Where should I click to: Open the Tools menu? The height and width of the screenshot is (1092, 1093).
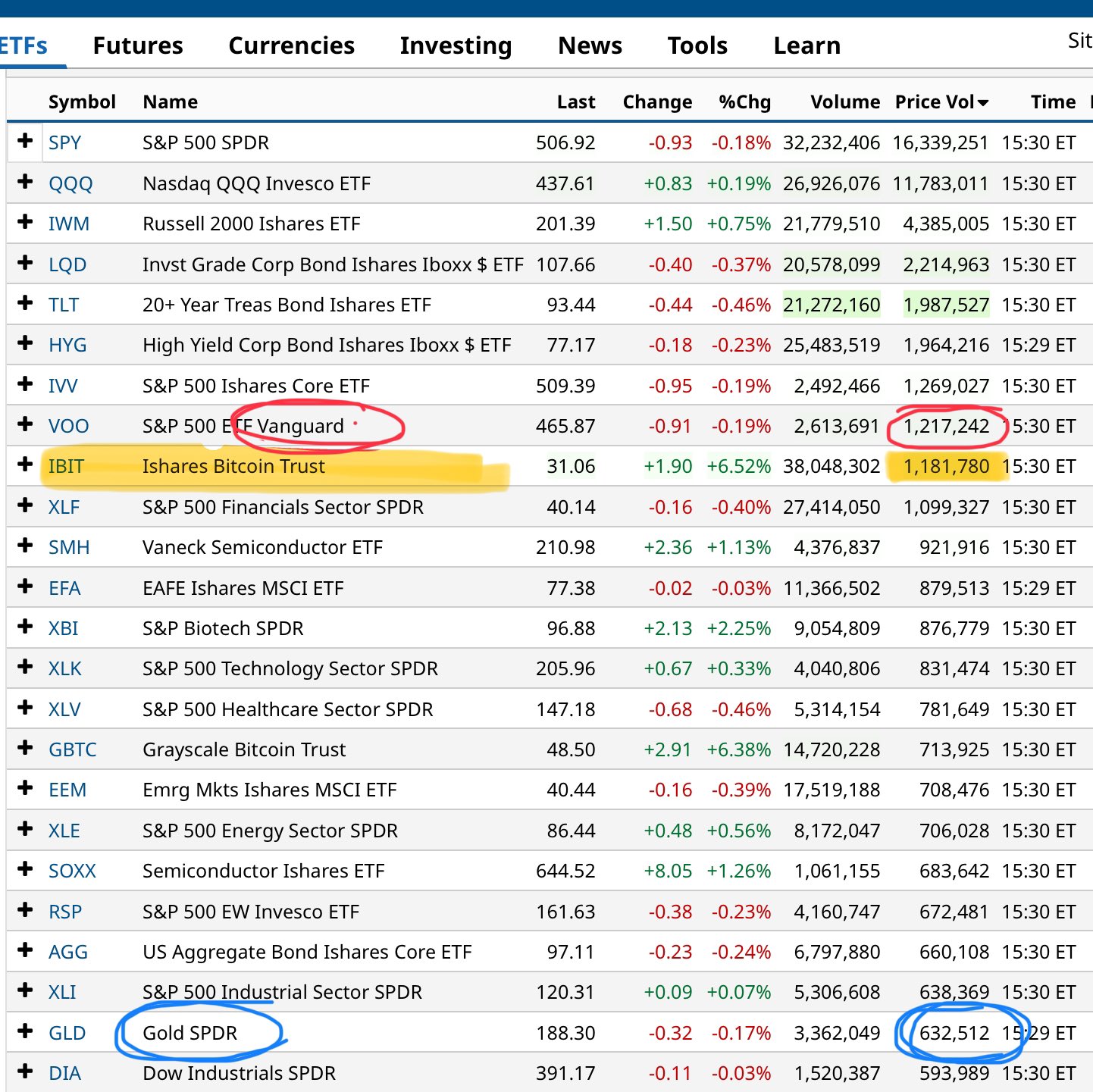coord(697,45)
